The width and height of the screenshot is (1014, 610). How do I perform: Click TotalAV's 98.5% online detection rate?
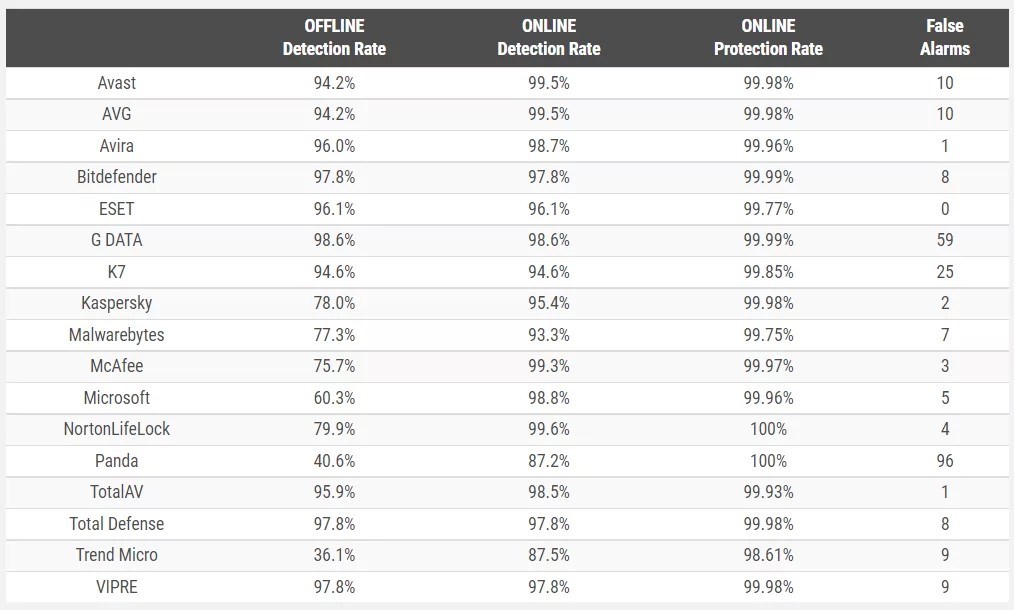point(549,492)
